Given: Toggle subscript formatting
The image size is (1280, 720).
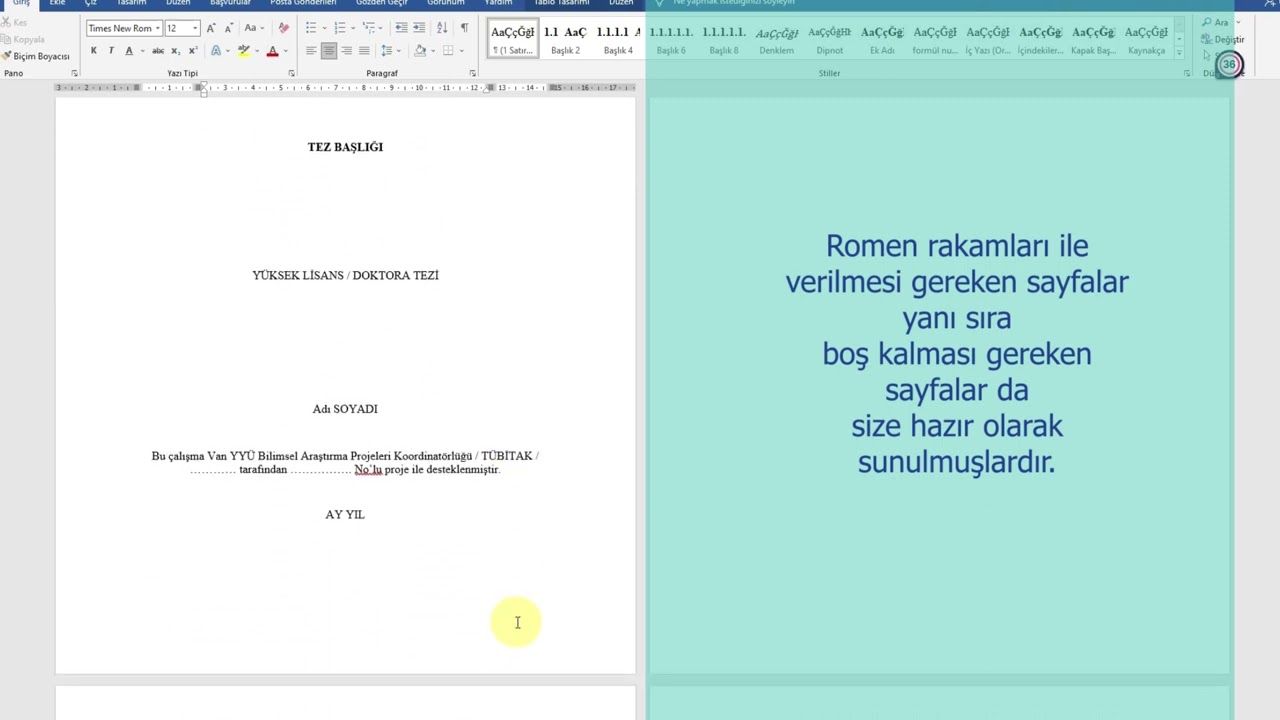Looking at the screenshot, I should [175, 51].
